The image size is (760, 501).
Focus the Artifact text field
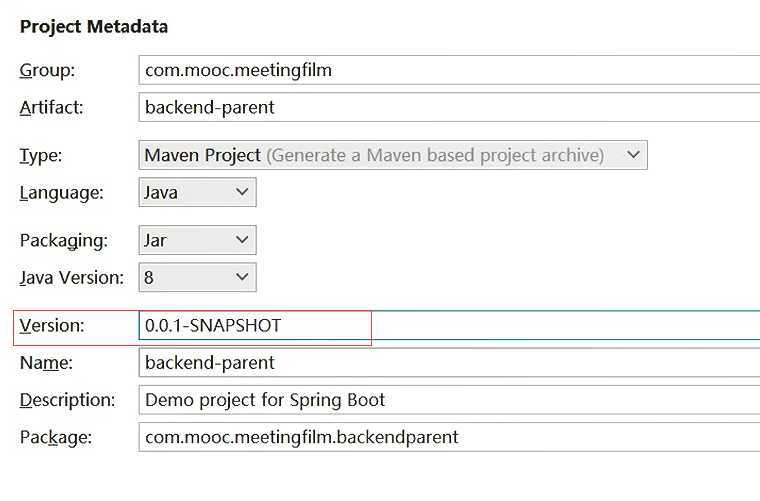[x=449, y=107]
